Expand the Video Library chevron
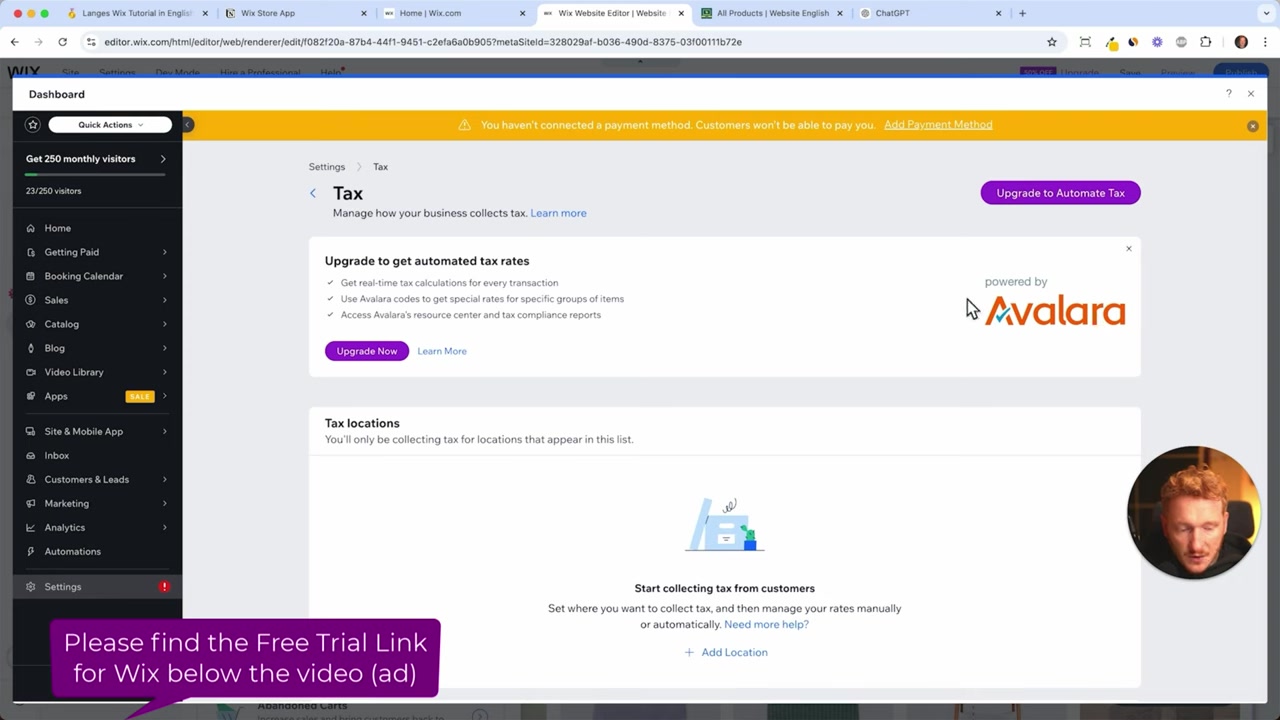This screenshot has height=720, width=1280. (x=164, y=372)
